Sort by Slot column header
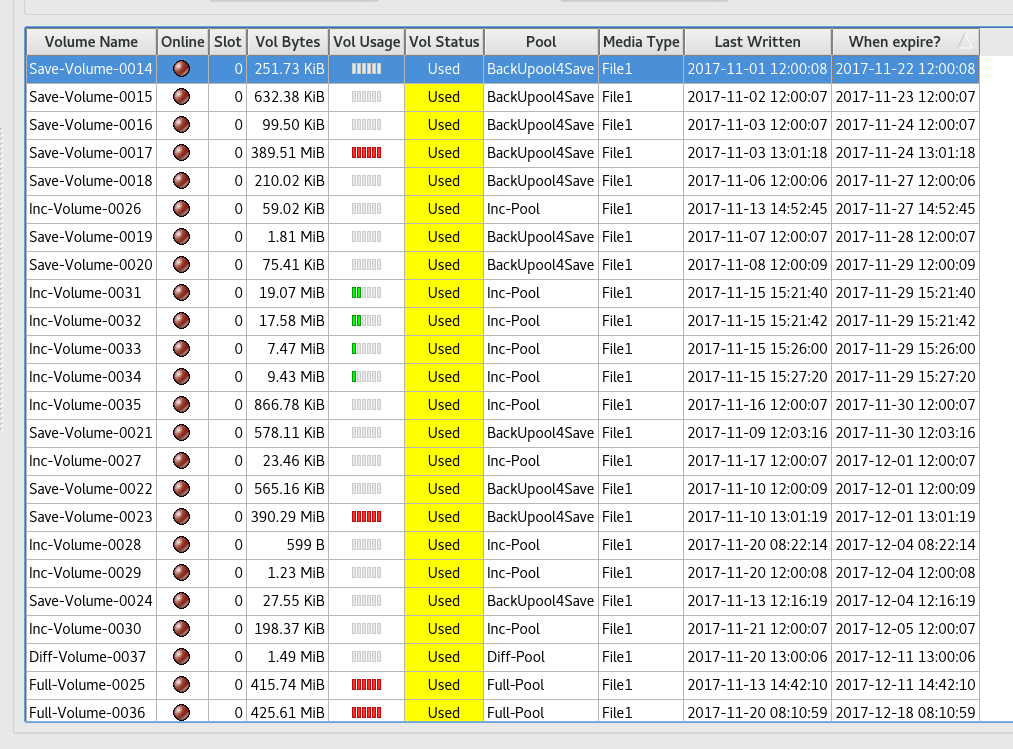Screen dimensions: 1013x749 227,42
